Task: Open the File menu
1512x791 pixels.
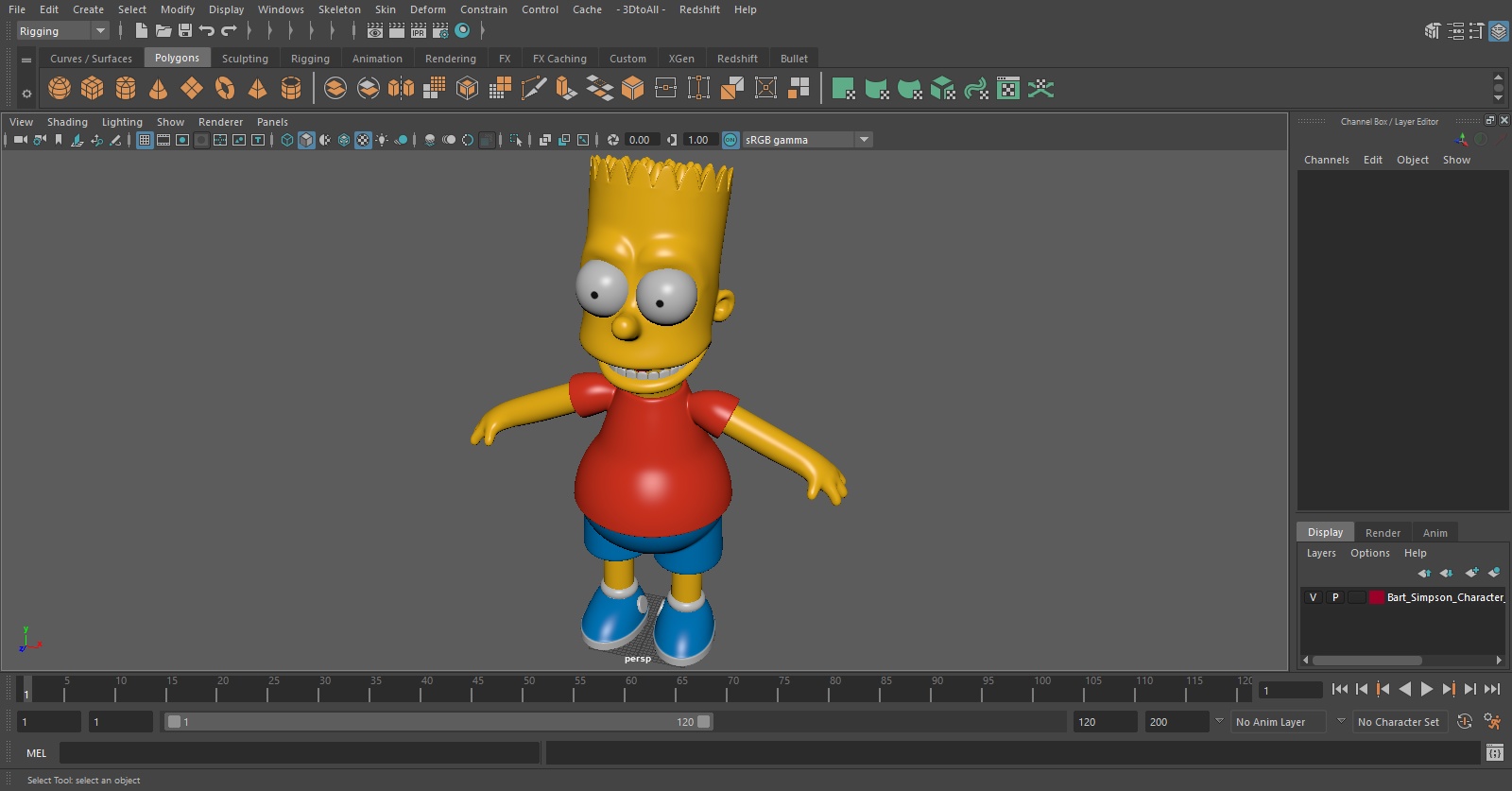Action: point(17,9)
